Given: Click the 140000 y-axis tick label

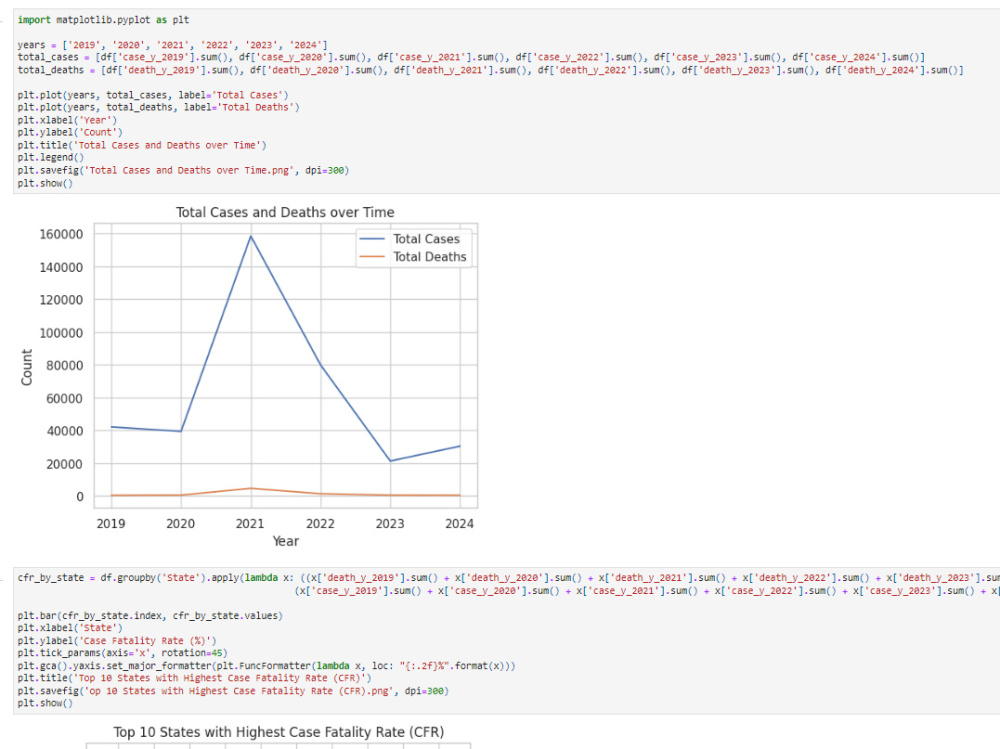Looking at the screenshot, I should [61, 267].
